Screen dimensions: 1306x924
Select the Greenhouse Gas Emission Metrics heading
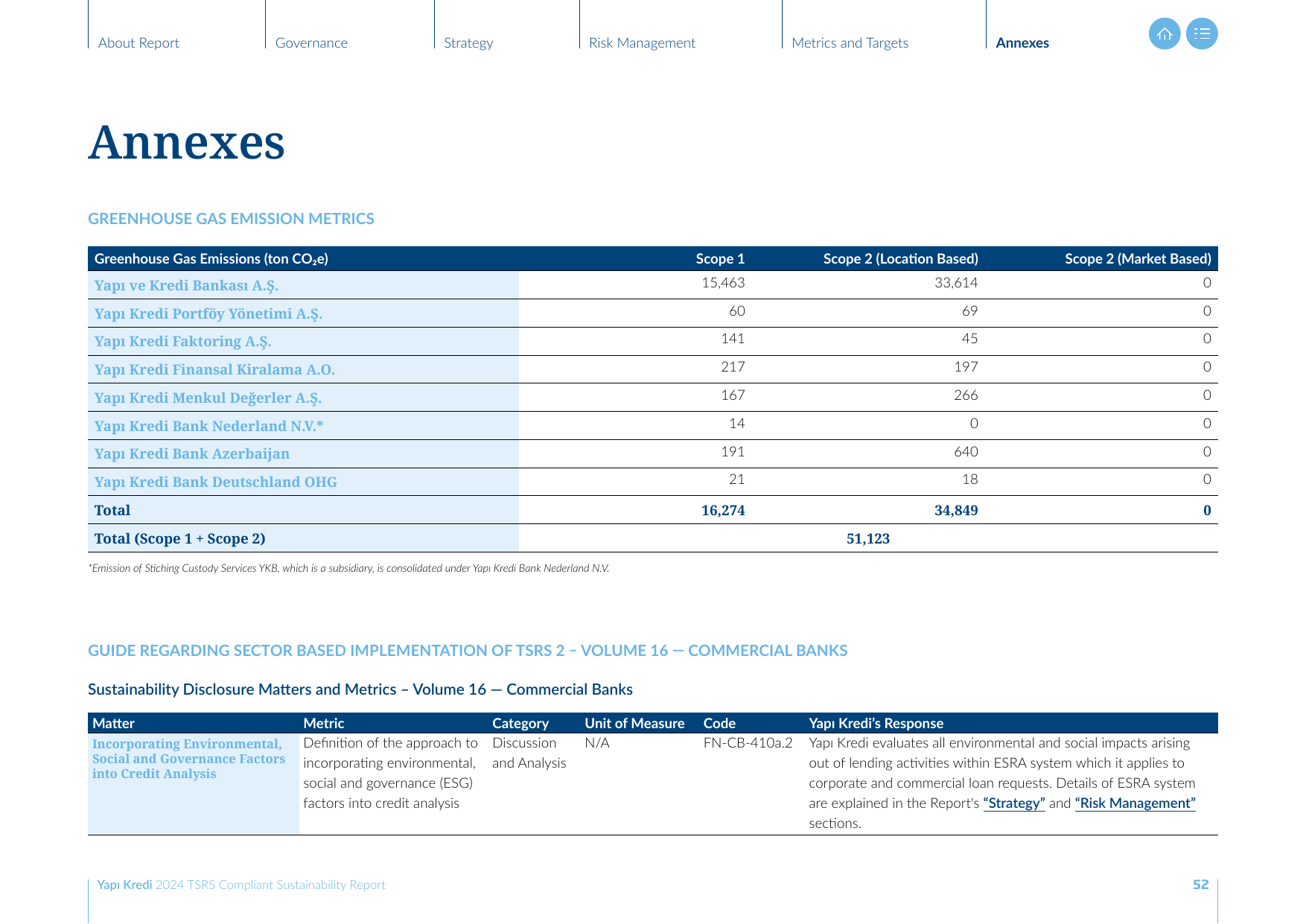(231, 219)
